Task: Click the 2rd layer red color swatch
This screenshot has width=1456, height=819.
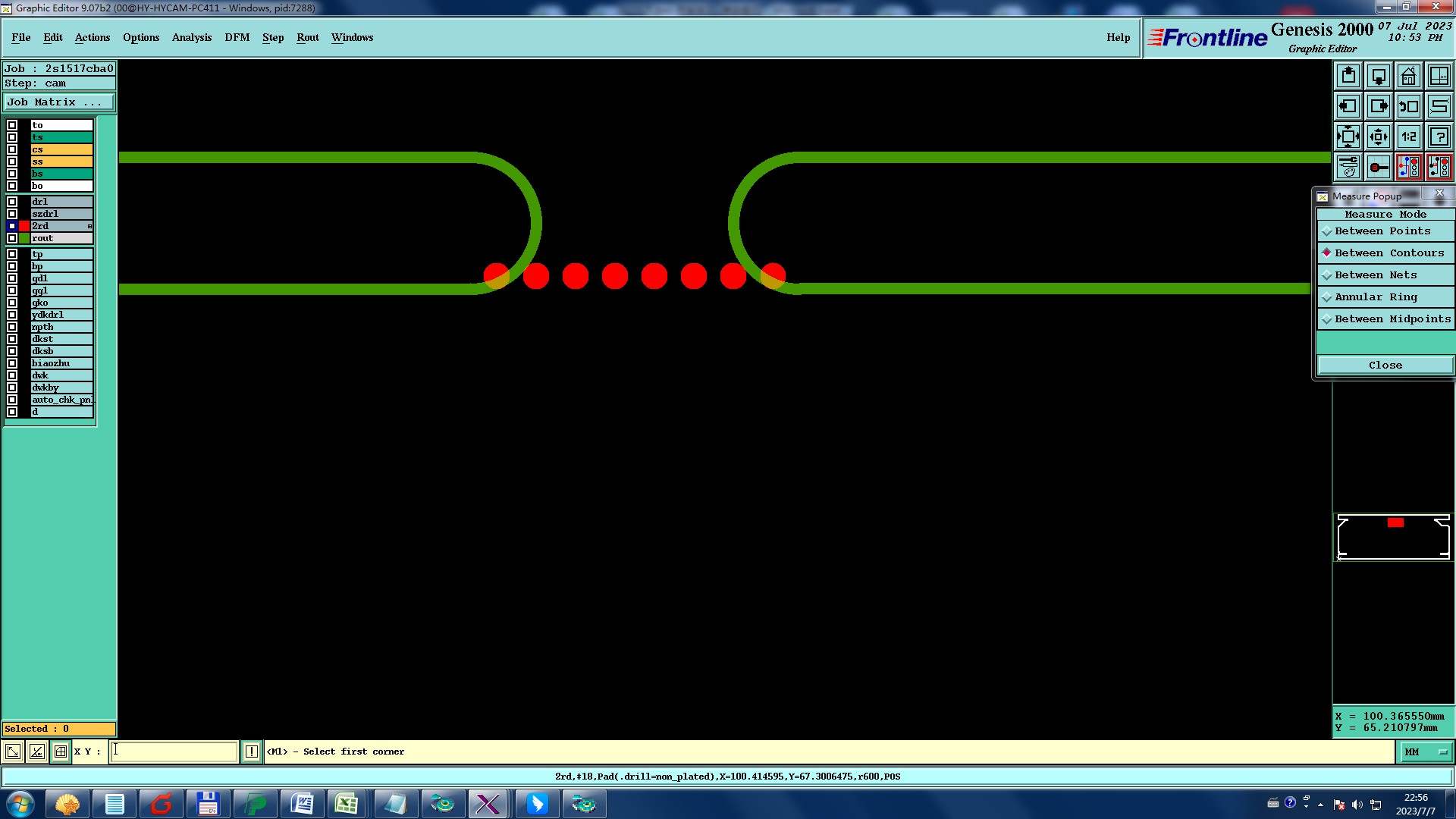Action: [x=25, y=226]
